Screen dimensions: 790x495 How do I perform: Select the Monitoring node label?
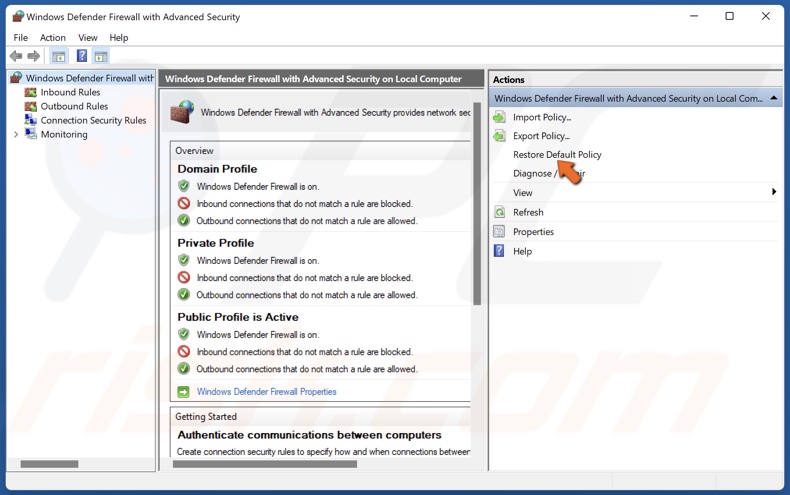click(64, 135)
